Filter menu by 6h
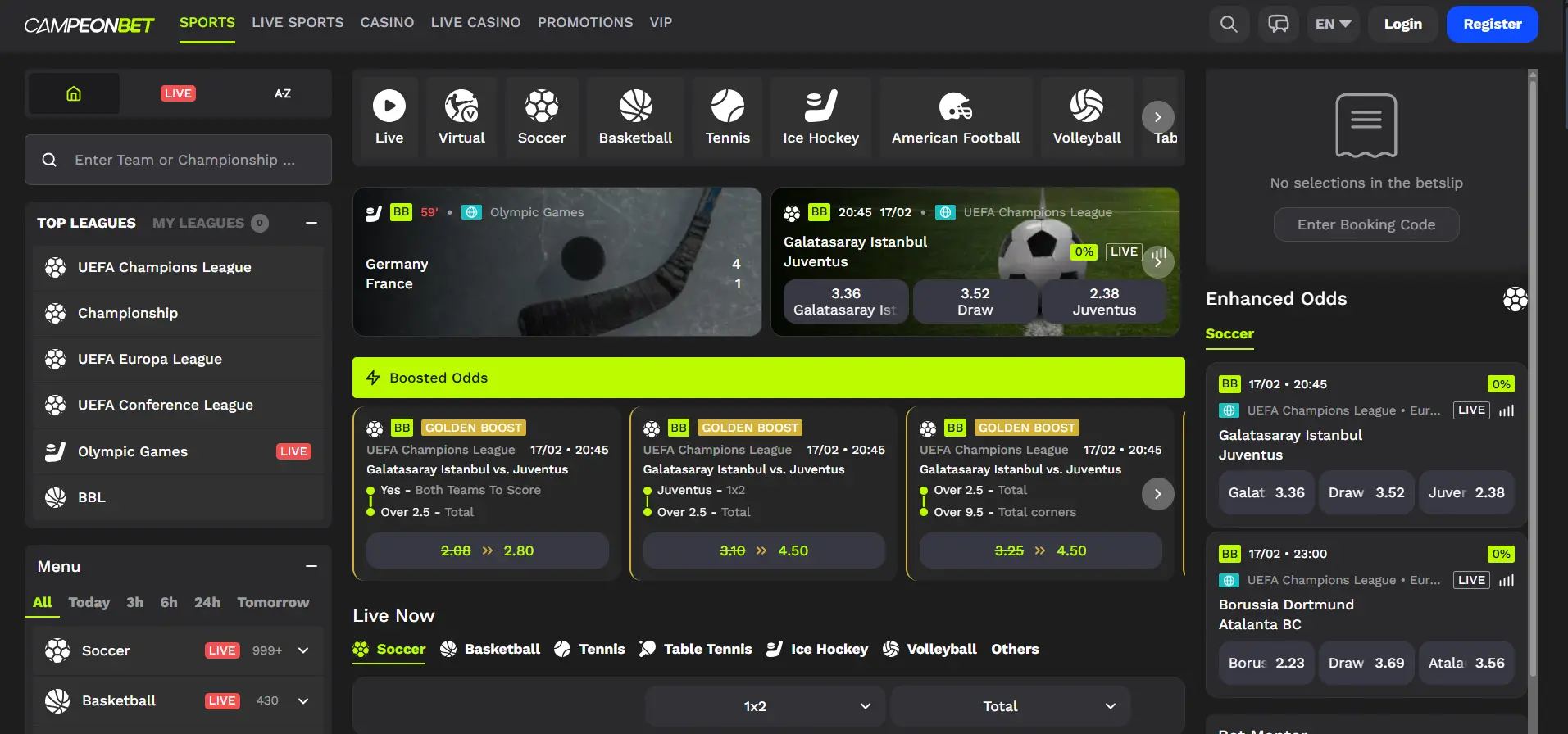The image size is (1568, 734). (169, 602)
